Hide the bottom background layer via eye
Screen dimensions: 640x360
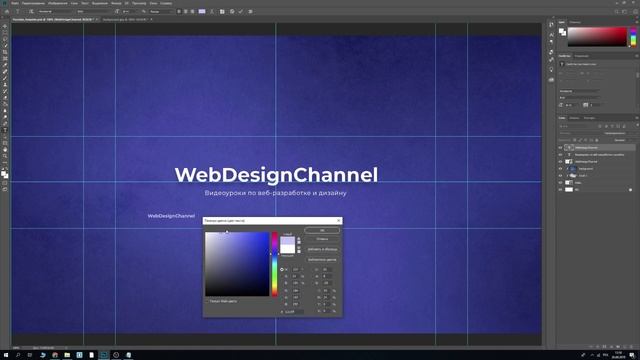click(560, 189)
